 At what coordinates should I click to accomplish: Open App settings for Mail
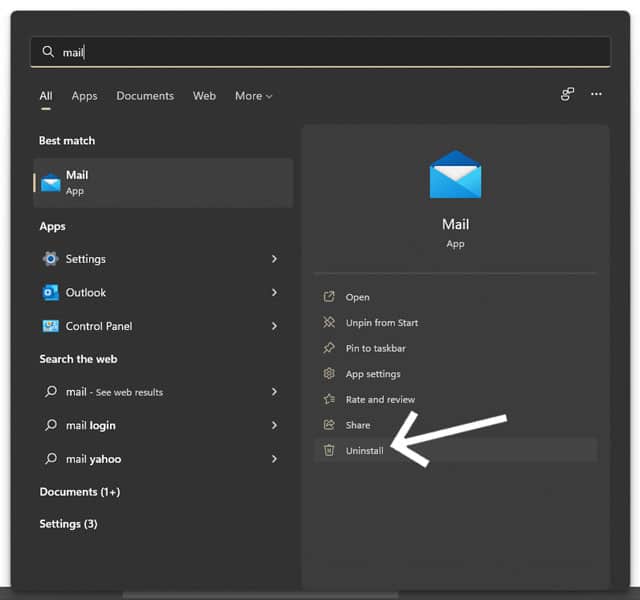pos(456,373)
